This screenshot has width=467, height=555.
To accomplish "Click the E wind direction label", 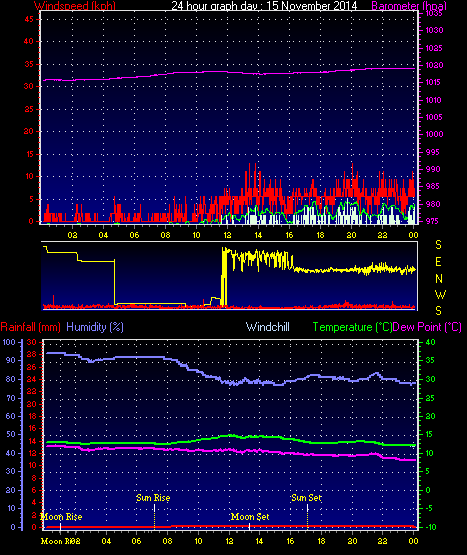I will point(438,262).
